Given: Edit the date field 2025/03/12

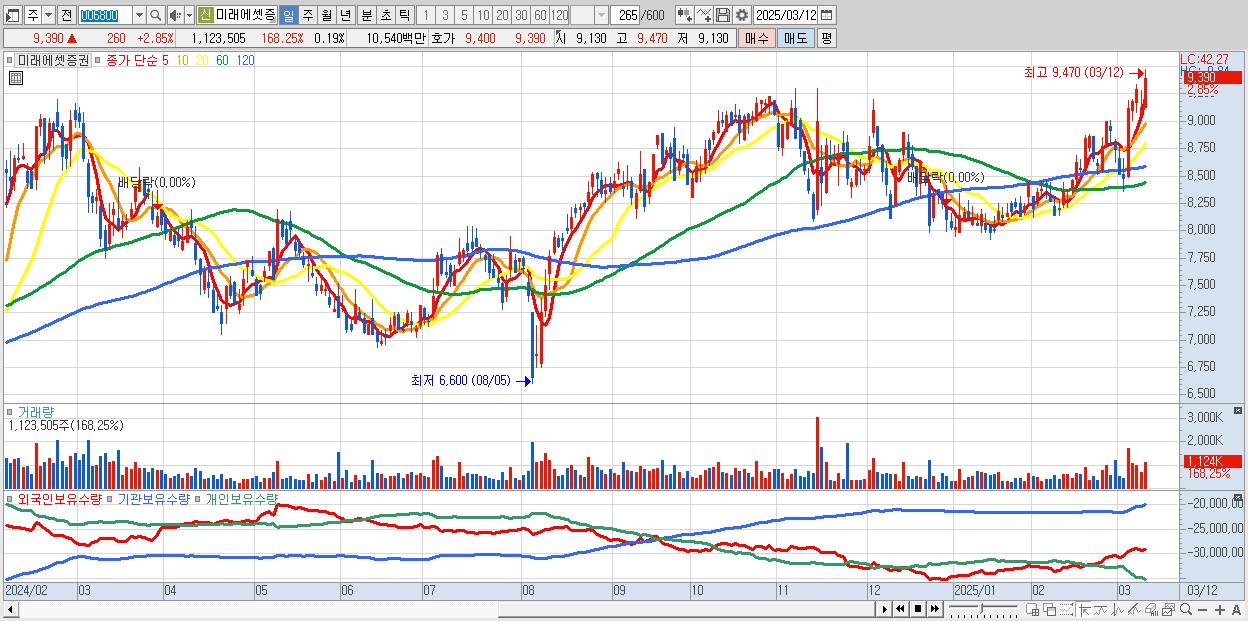Looking at the screenshot, I should [786, 15].
